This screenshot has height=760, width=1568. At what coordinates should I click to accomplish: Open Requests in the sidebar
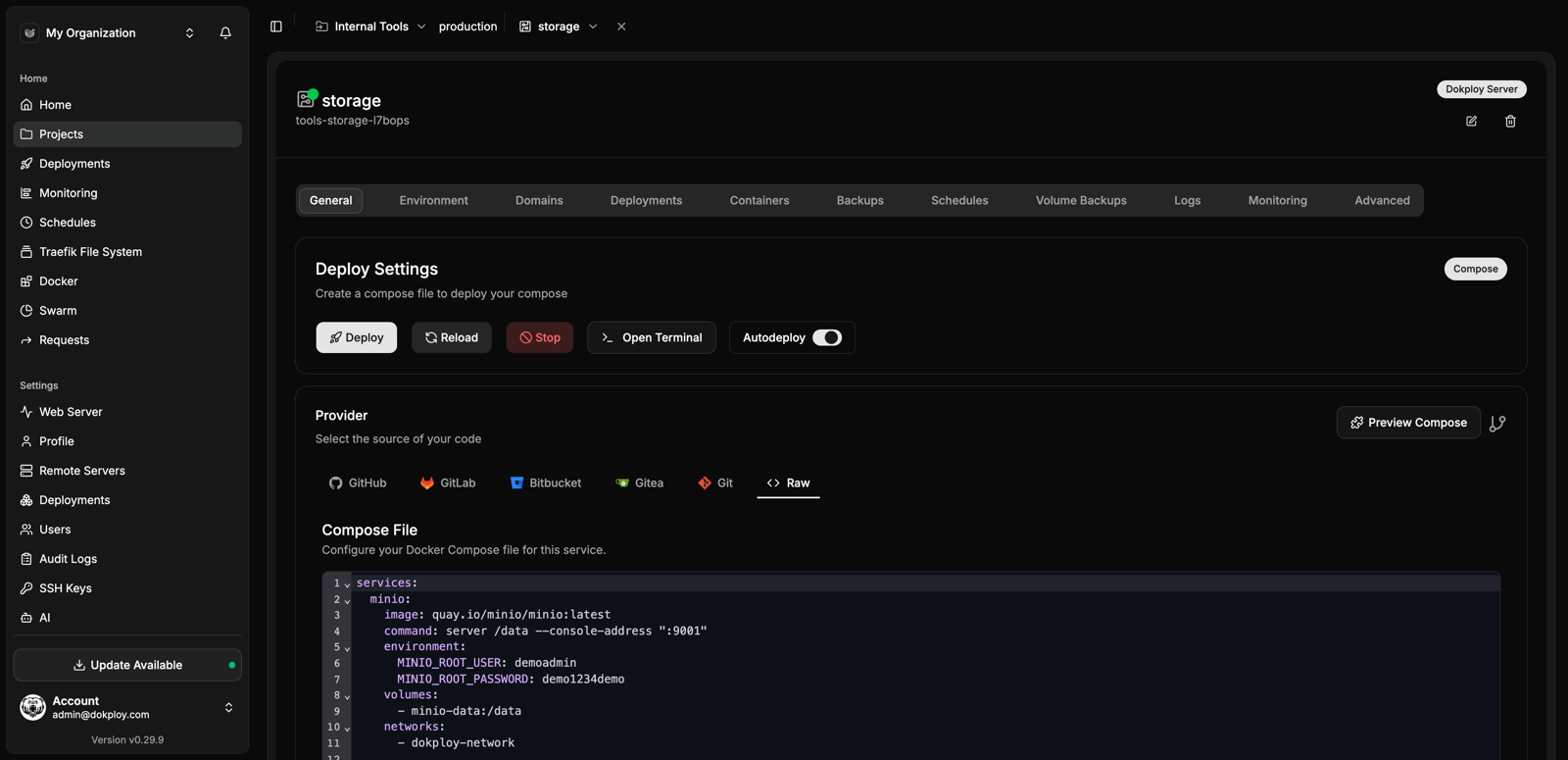[127, 340]
